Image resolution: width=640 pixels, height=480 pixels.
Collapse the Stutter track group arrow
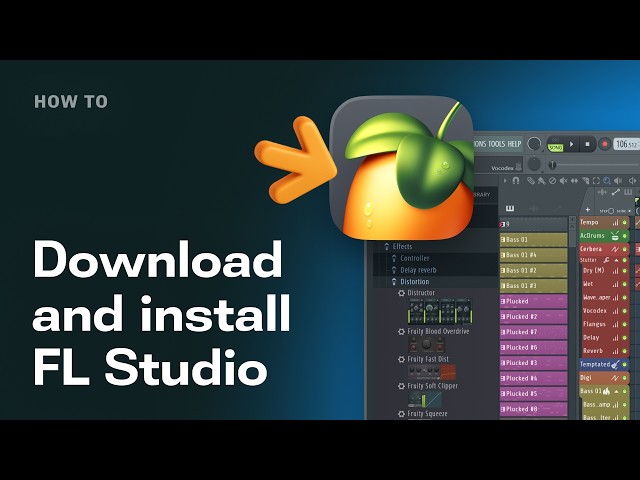click(616, 260)
